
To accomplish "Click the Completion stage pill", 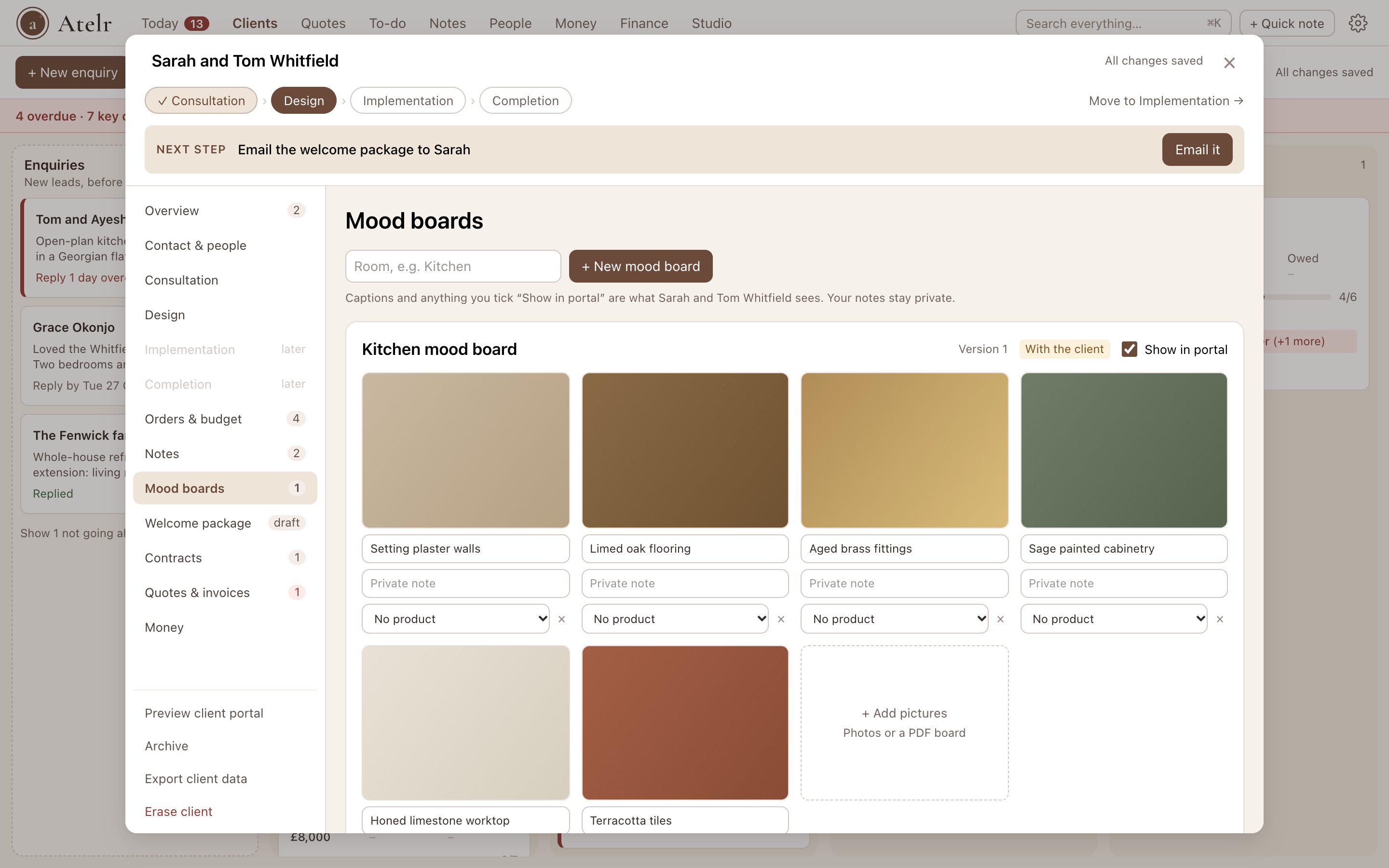I will [x=525, y=100].
